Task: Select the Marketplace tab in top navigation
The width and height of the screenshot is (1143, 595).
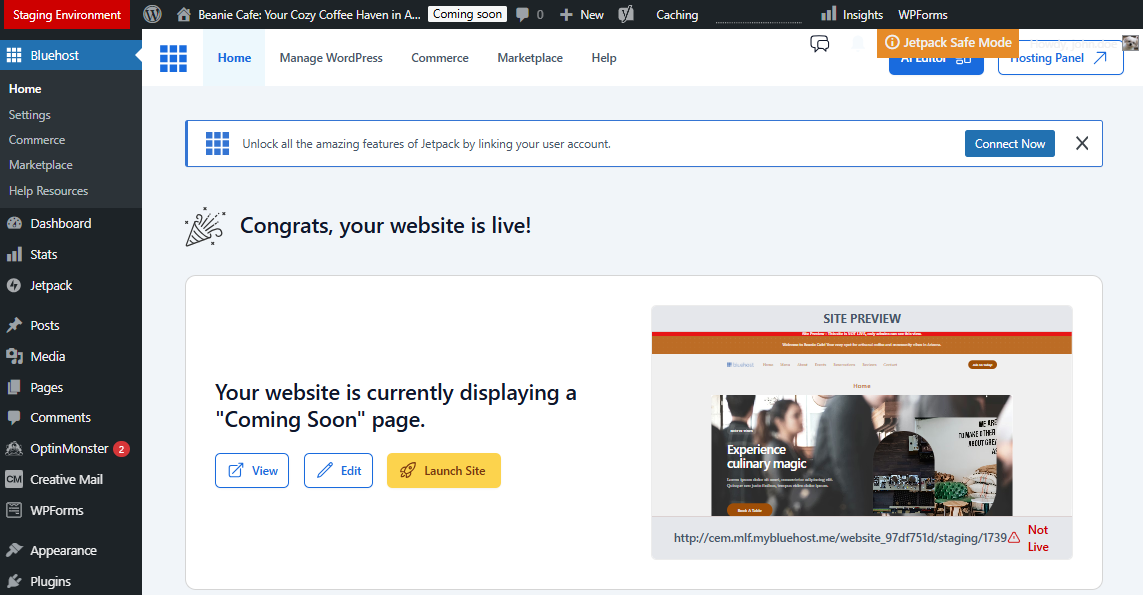Action: point(530,58)
